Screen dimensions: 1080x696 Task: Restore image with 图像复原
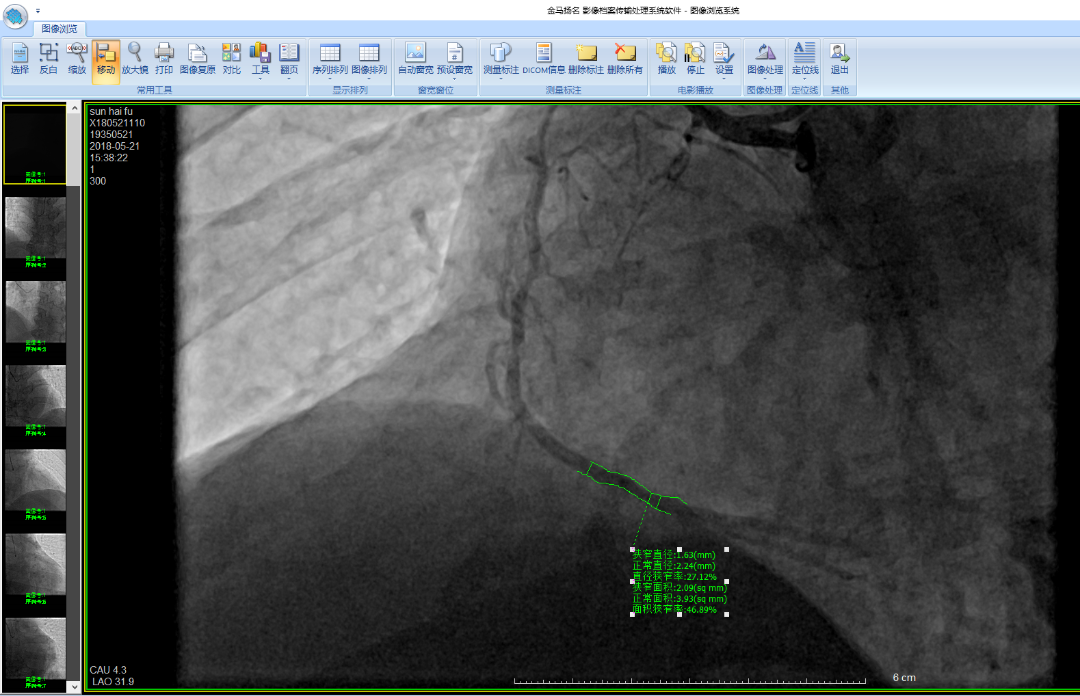pyautogui.click(x=198, y=59)
